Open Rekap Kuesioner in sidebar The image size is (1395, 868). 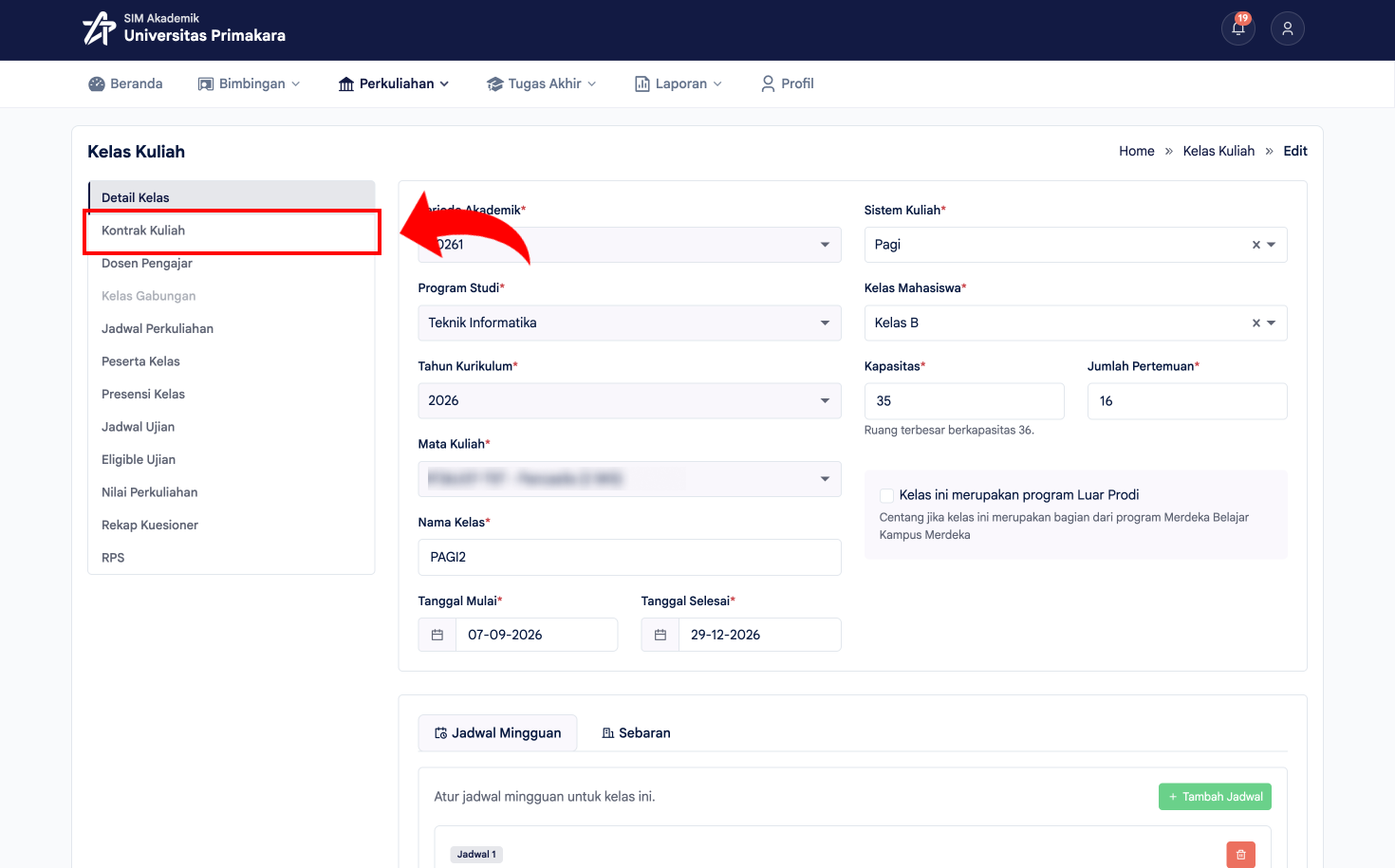(x=232, y=525)
